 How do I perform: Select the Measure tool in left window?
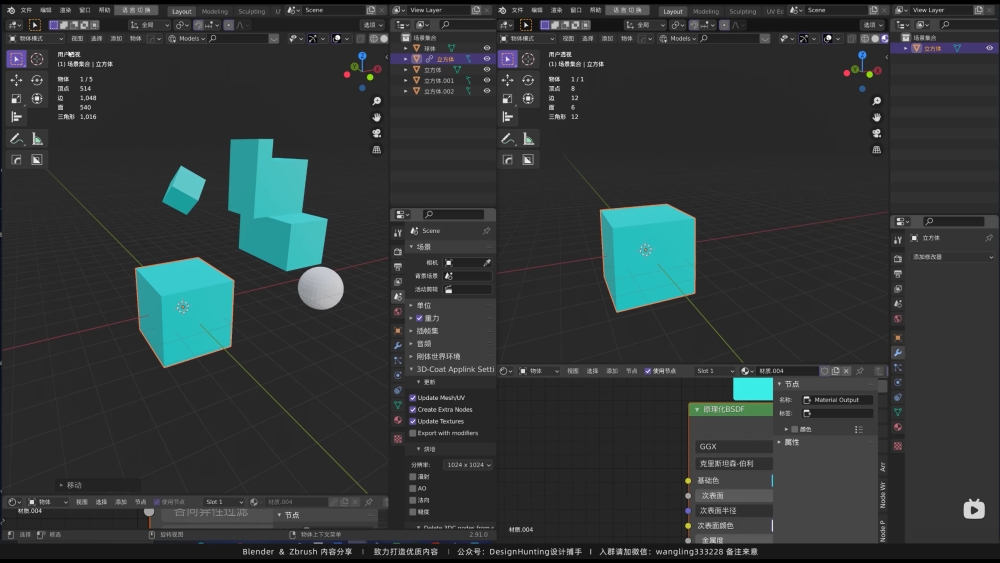(x=37, y=139)
